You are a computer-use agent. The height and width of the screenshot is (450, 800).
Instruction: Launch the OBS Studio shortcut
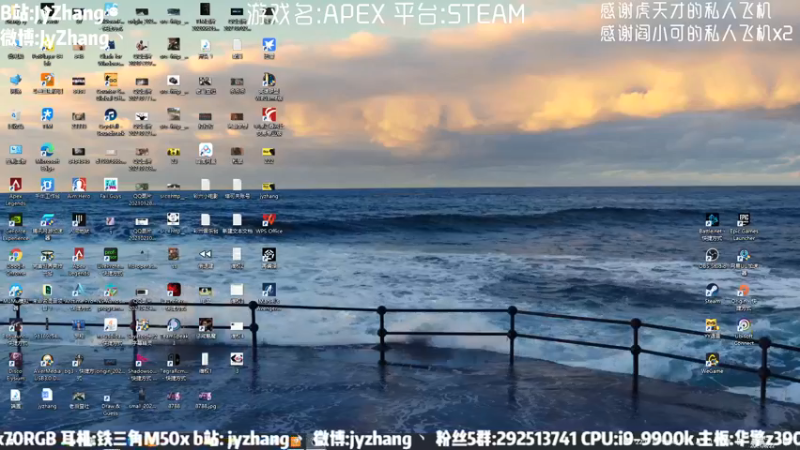click(712, 256)
